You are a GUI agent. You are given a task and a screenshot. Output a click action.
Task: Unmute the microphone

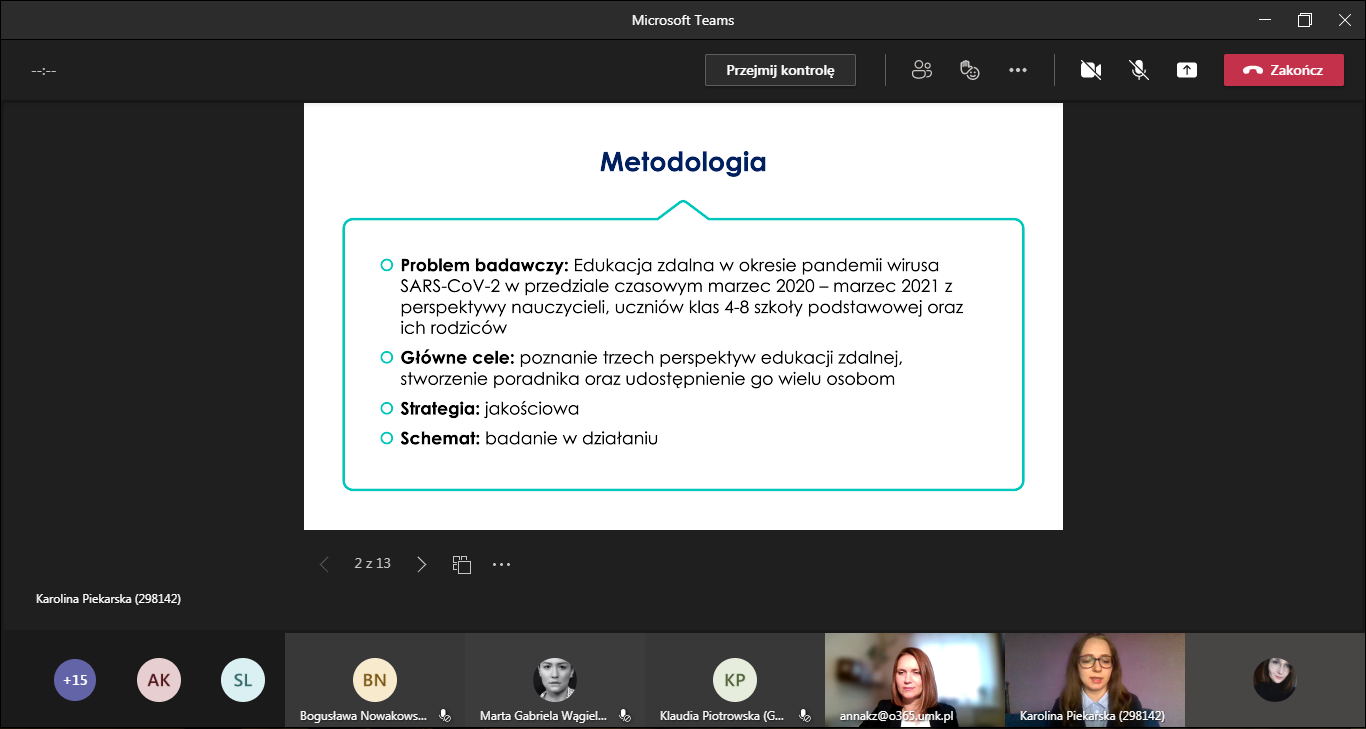coord(1139,70)
